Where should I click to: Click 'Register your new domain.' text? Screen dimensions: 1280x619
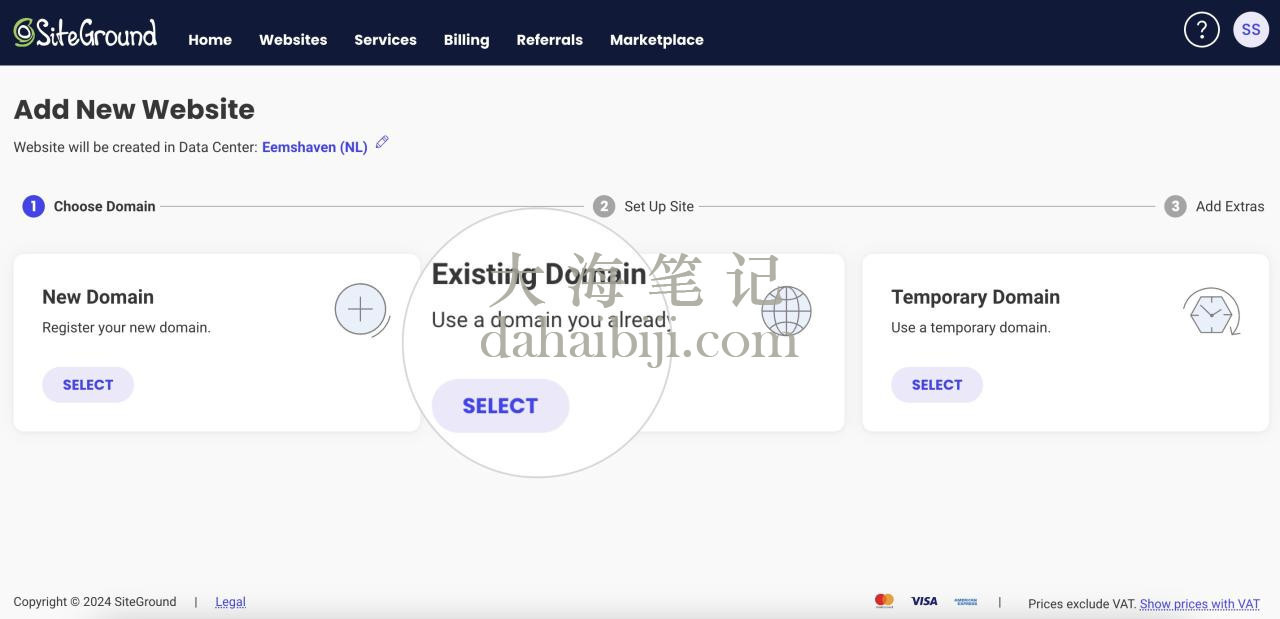[x=126, y=327]
